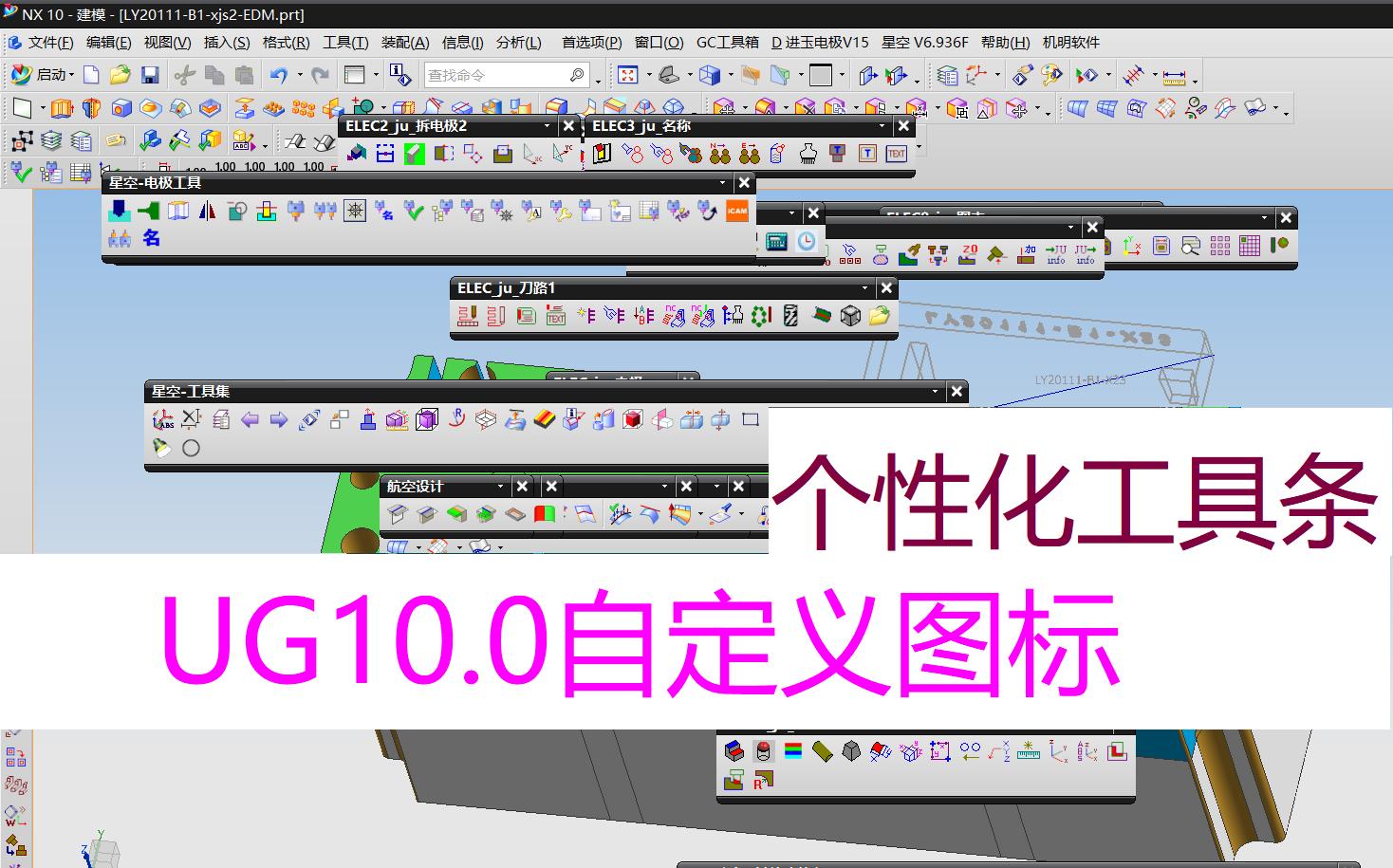Close the 星空-电极工具 toolbar

744,183
